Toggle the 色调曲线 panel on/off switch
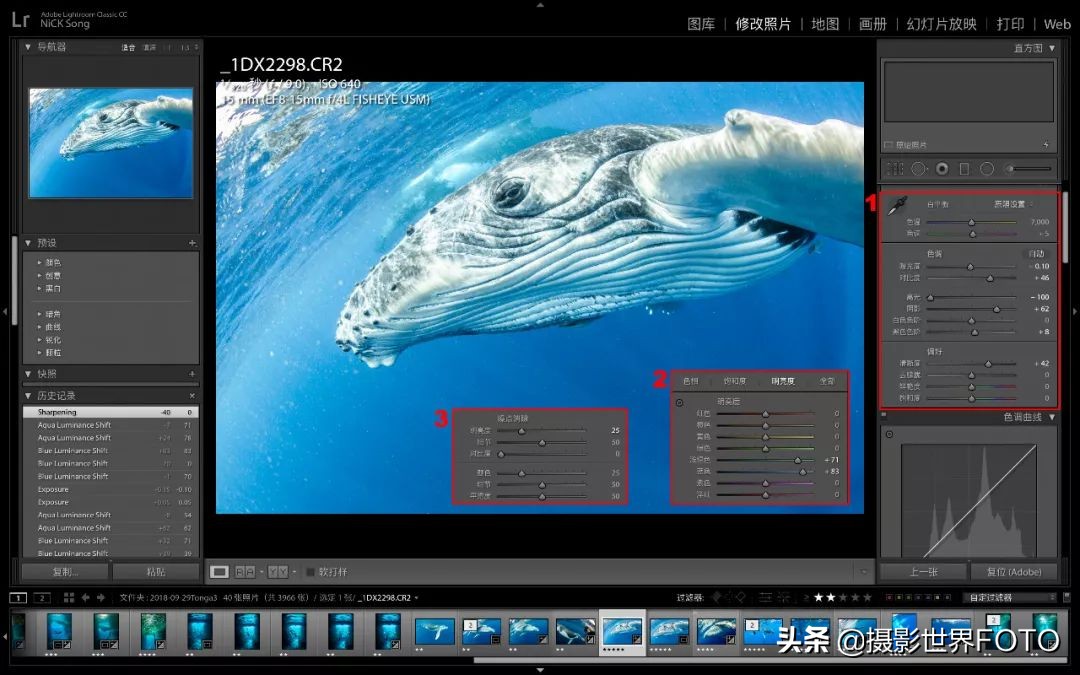This screenshot has width=1080, height=675. pyautogui.click(x=884, y=416)
